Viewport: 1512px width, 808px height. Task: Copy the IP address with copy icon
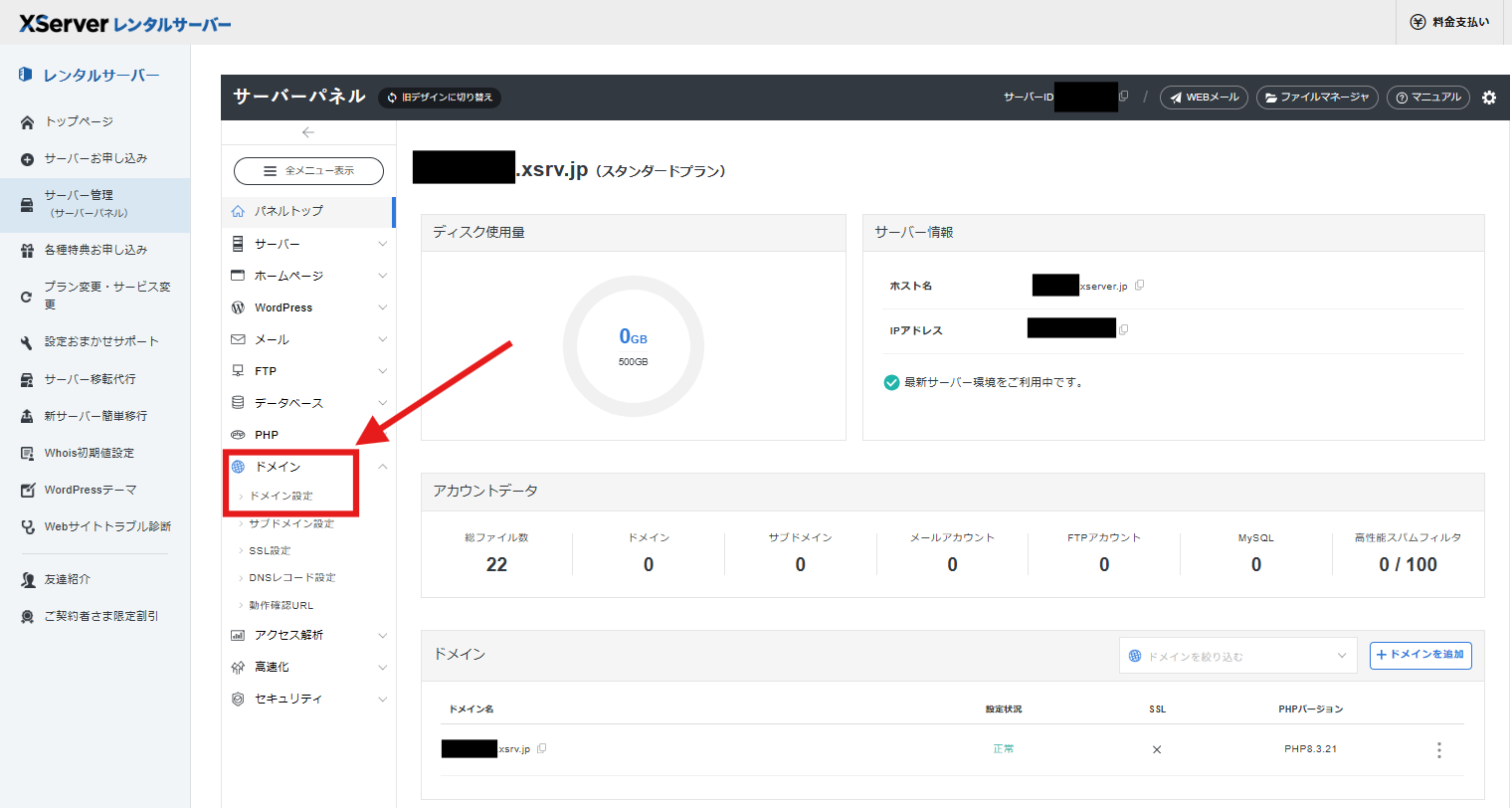tap(1124, 329)
